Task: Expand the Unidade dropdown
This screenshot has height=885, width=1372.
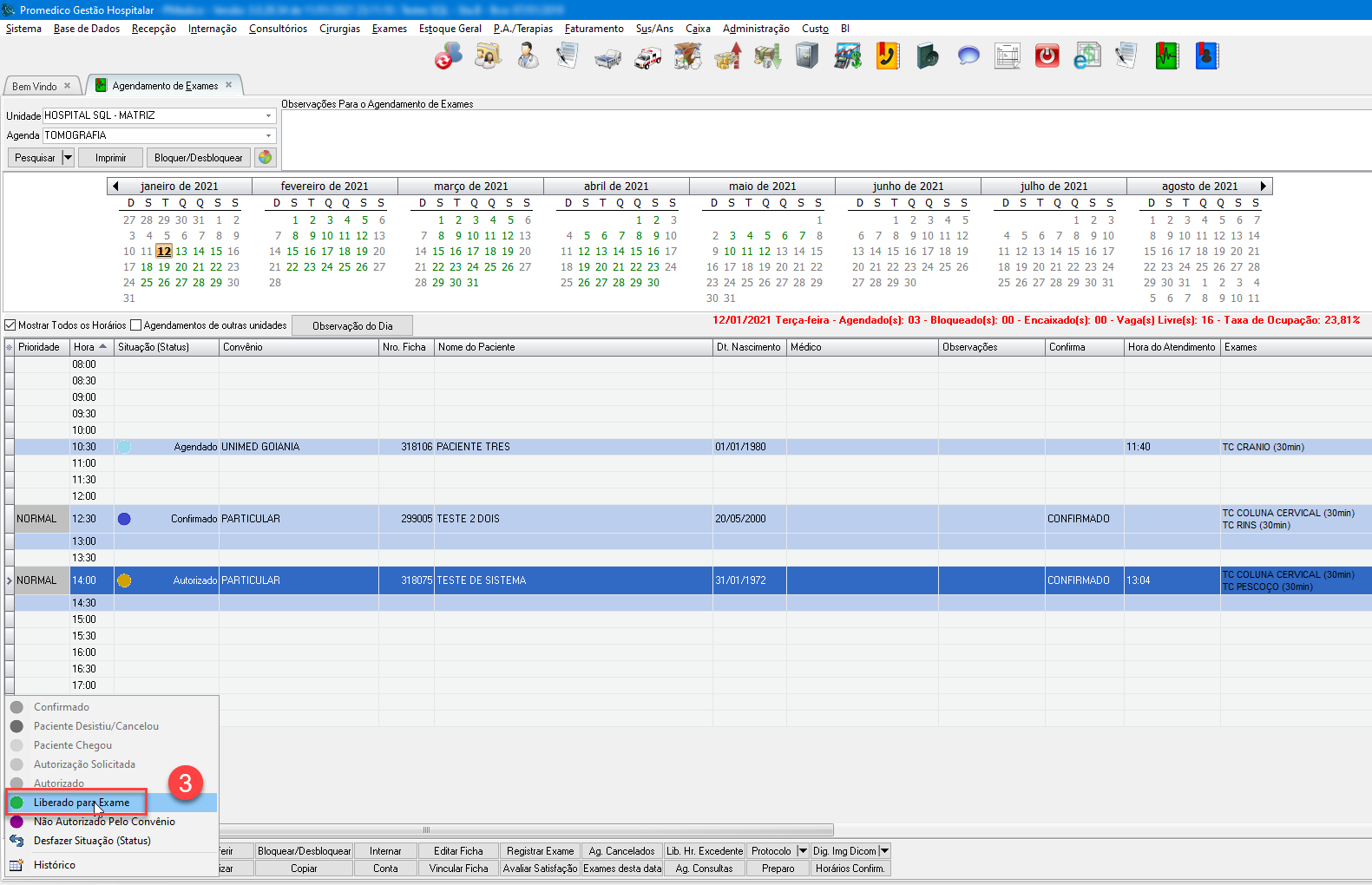Action: click(x=268, y=115)
